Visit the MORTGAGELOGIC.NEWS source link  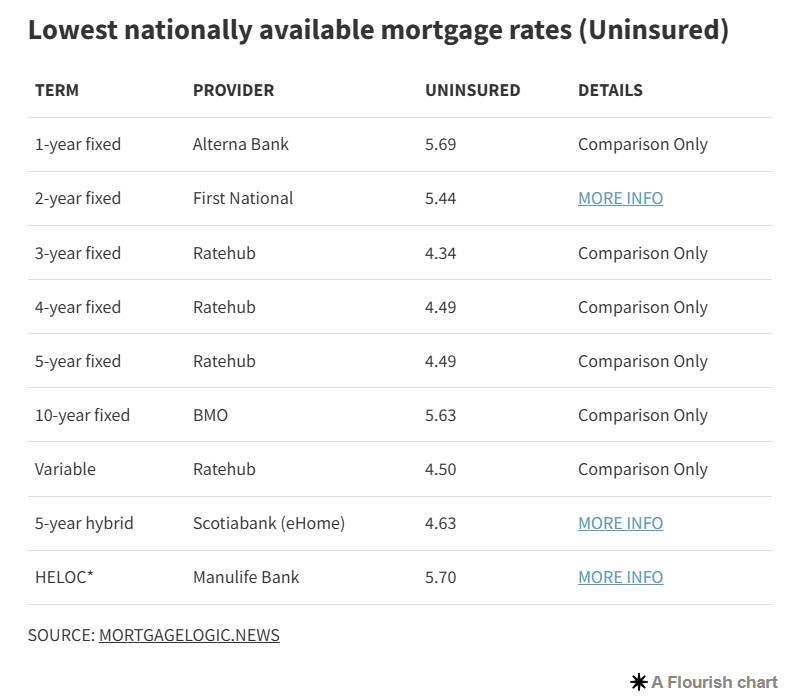(x=189, y=635)
